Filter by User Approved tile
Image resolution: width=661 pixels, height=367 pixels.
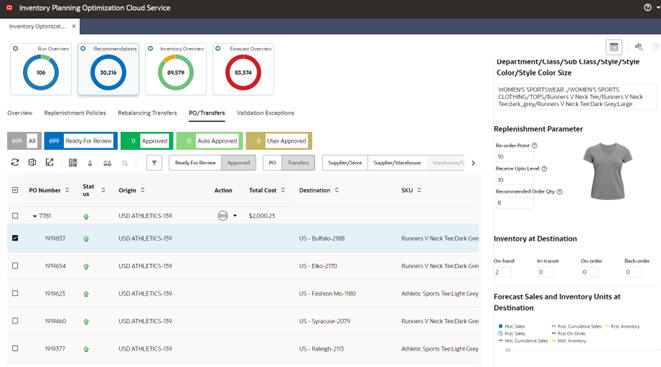pyautogui.click(x=279, y=141)
